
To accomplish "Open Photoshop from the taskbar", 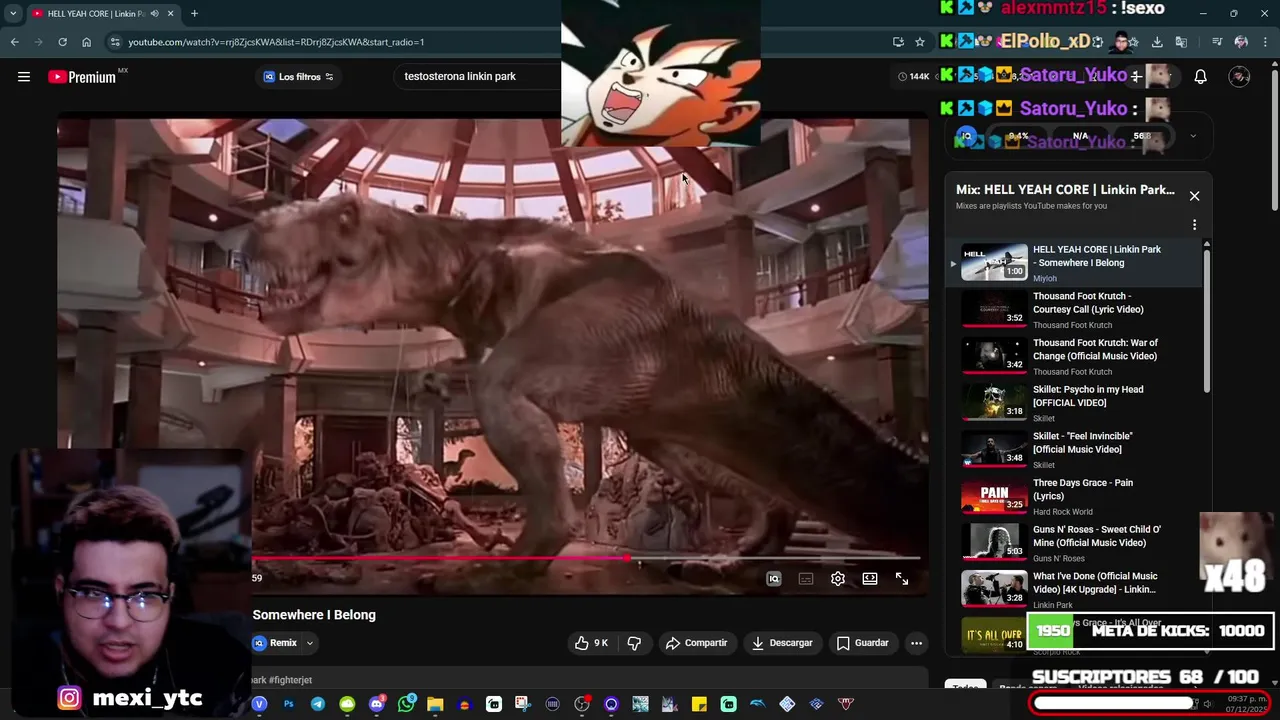I will pyautogui.click(x=289, y=704).
